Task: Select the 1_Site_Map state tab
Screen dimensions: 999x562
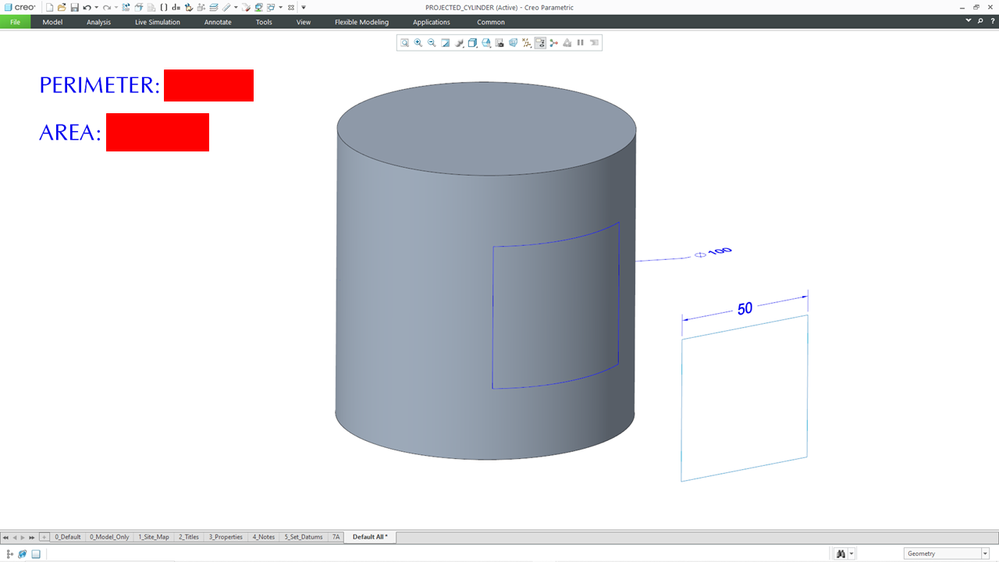Action: tap(154, 537)
